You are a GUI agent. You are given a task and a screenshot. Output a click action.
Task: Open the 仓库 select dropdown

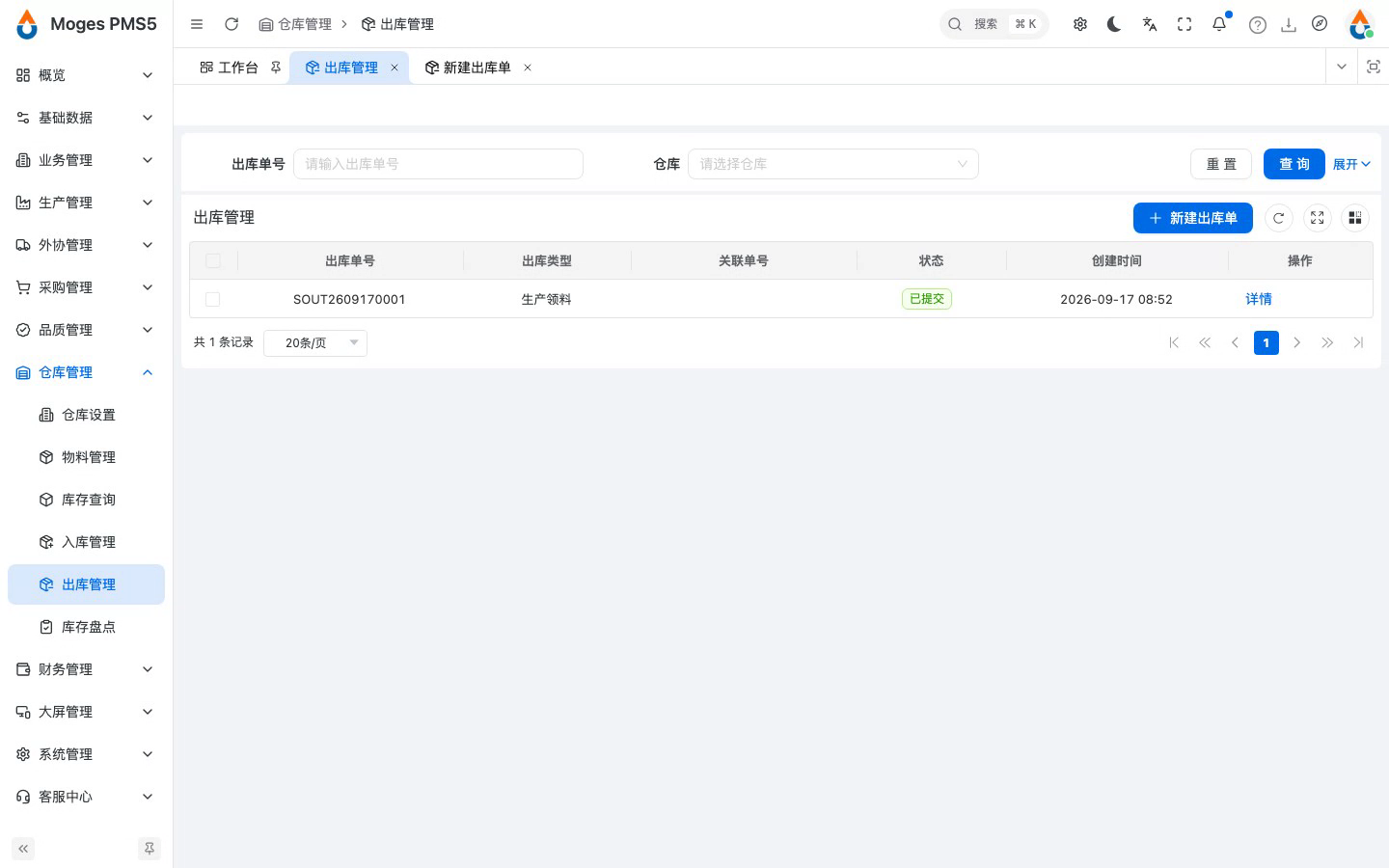pos(833,164)
